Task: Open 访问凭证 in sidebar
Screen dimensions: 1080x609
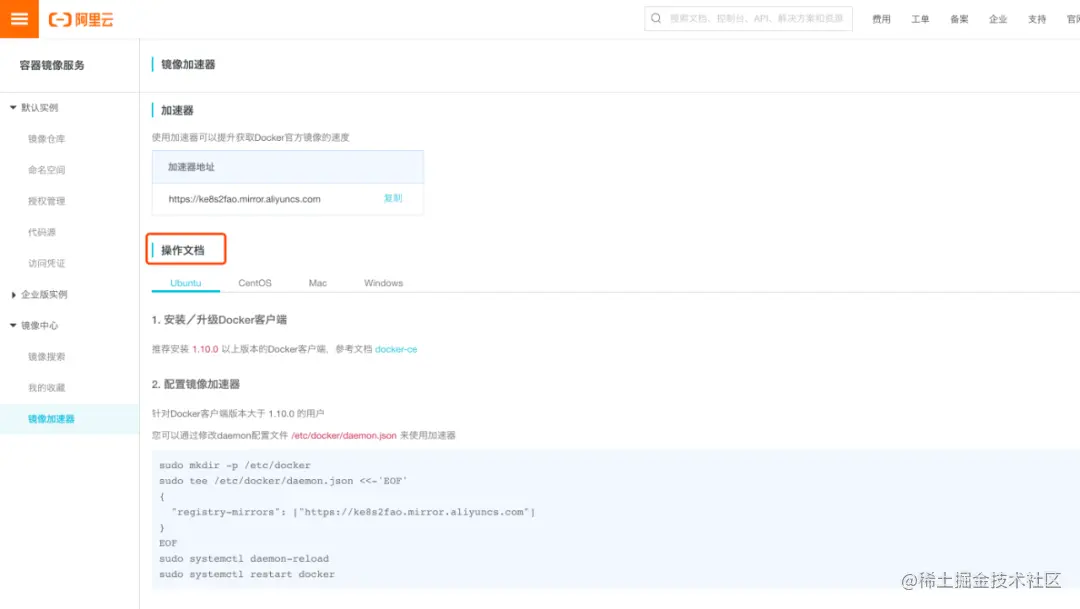Action: (46, 263)
